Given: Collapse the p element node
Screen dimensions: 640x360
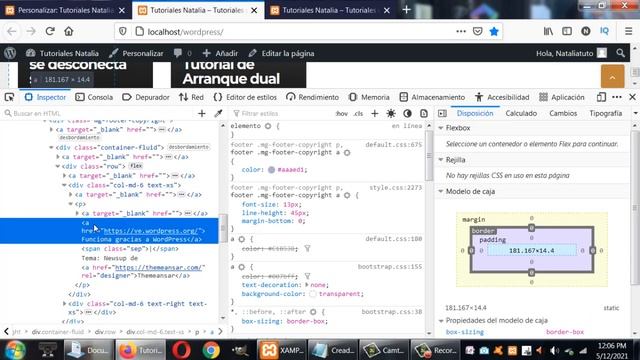Looking at the screenshot, I should tap(71, 204).
